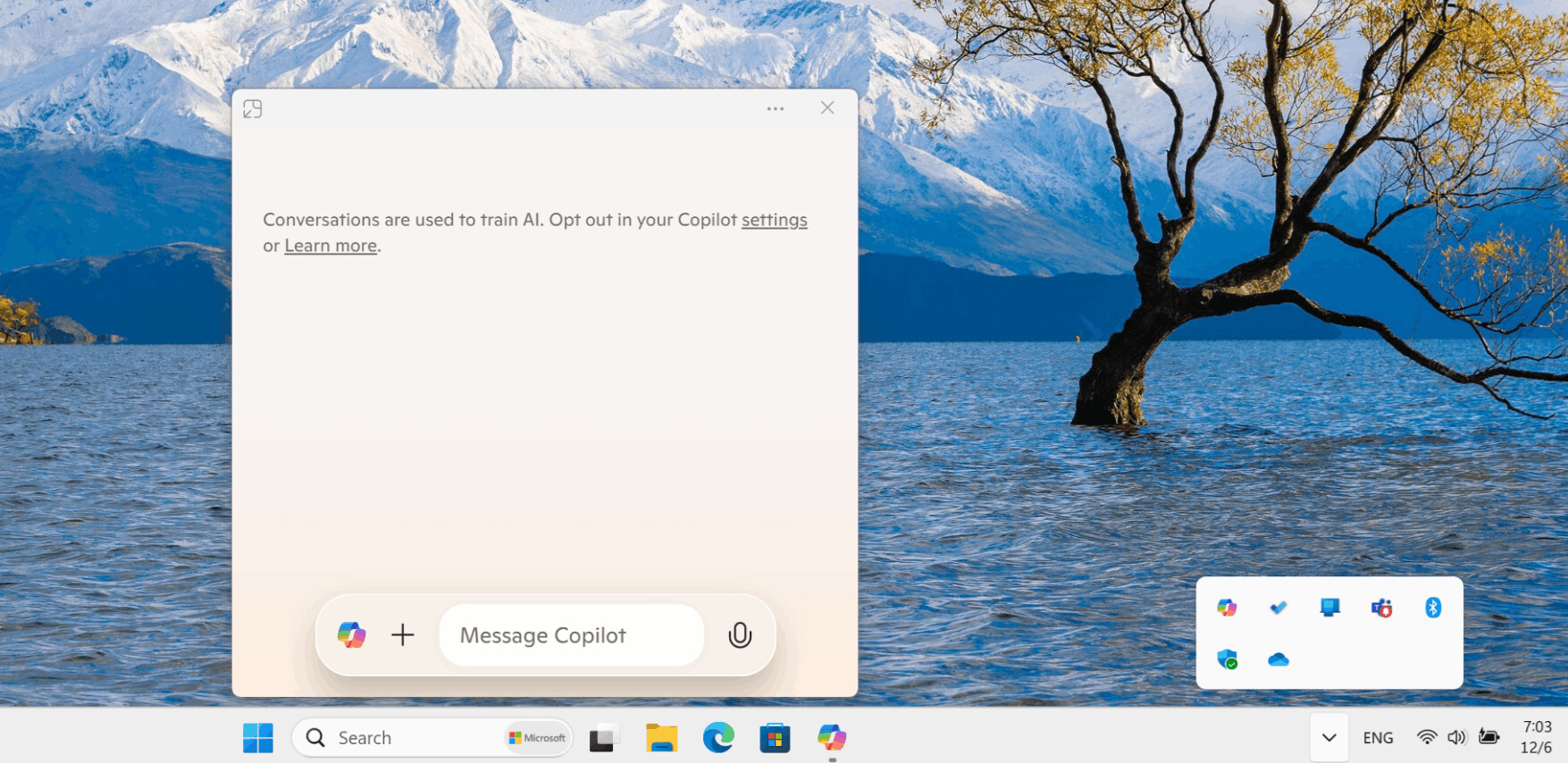Open OneDrive cloud tray icon
The height and width of the screenshot is (763, 1568).
tap(1279, 659)
